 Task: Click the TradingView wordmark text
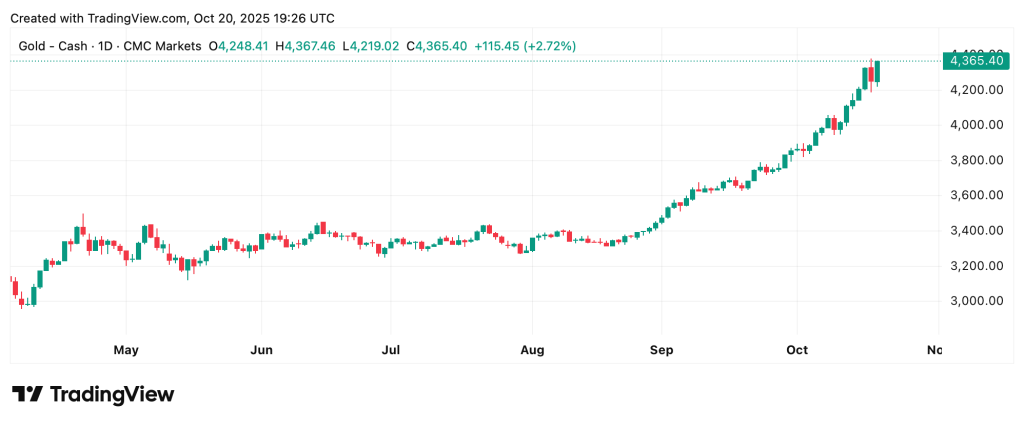point(112,394)
